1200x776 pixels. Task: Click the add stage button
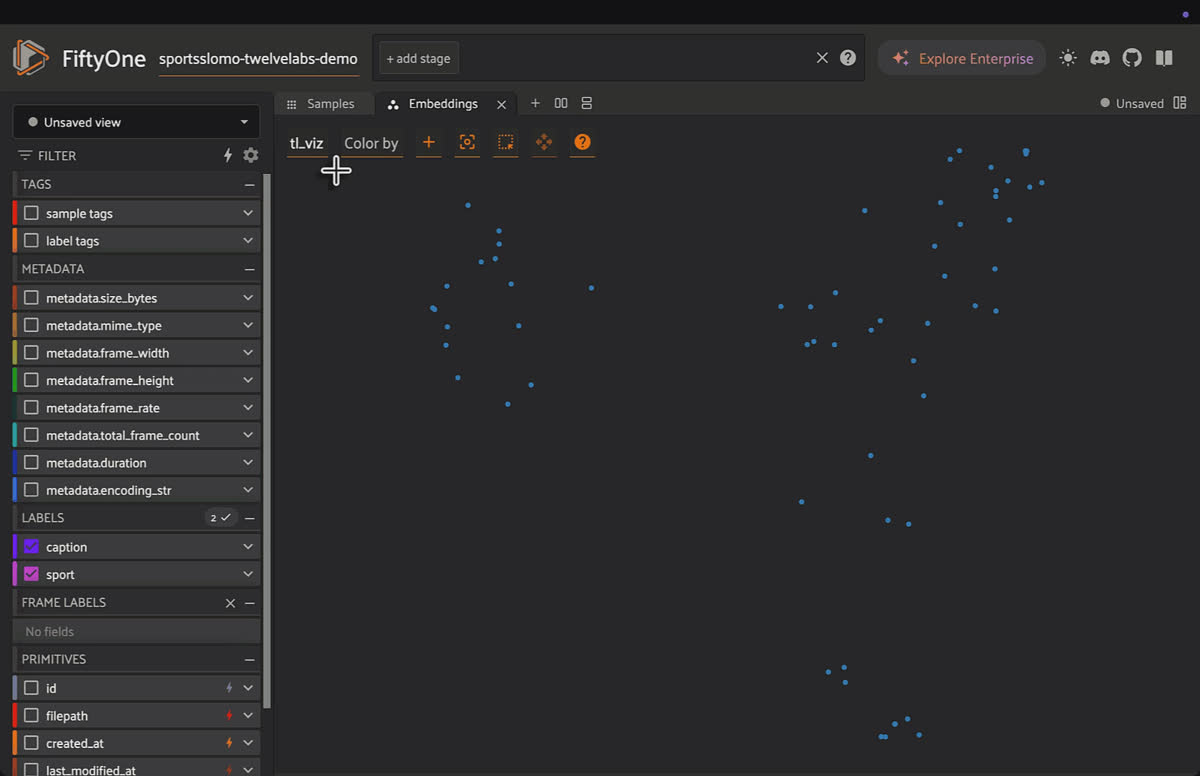tap(418, 58)
